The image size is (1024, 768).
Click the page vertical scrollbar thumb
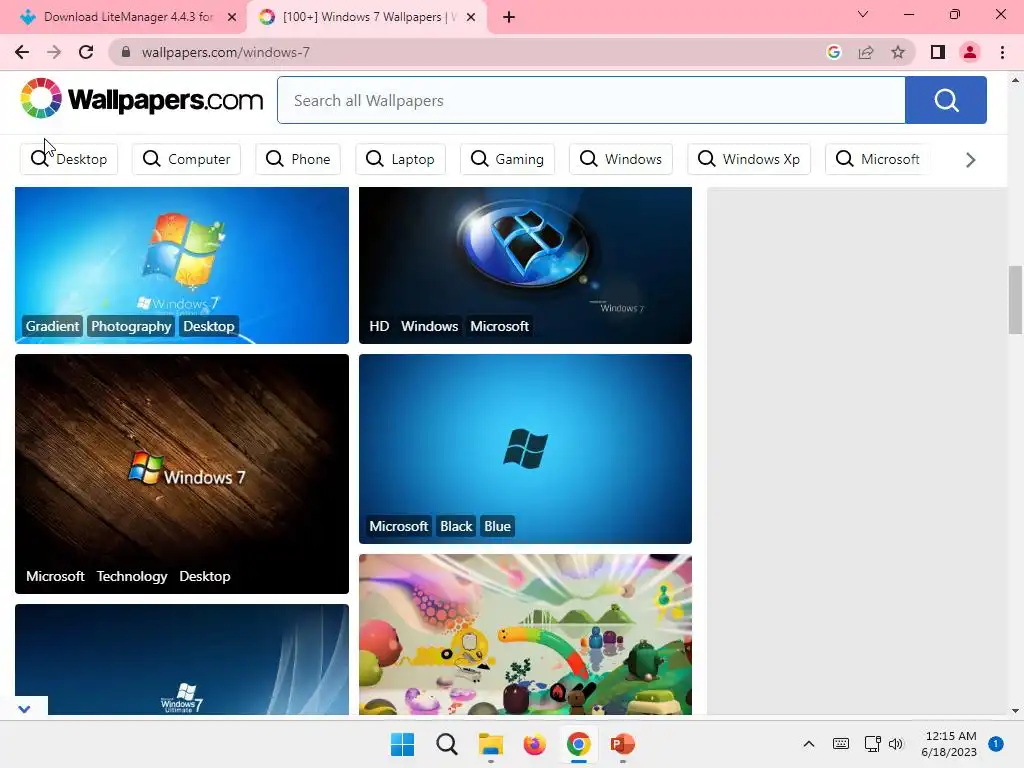click(1015, 299)
